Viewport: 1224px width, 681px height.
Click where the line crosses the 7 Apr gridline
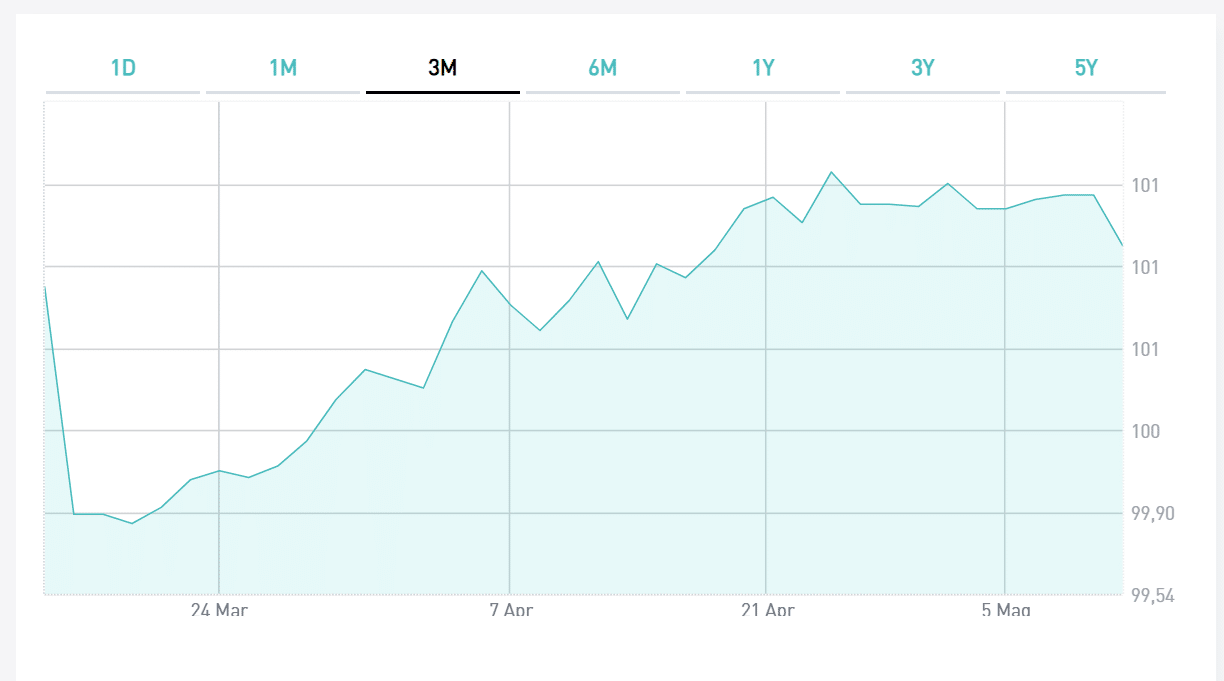pyautogui.click(x=510, y=304)
